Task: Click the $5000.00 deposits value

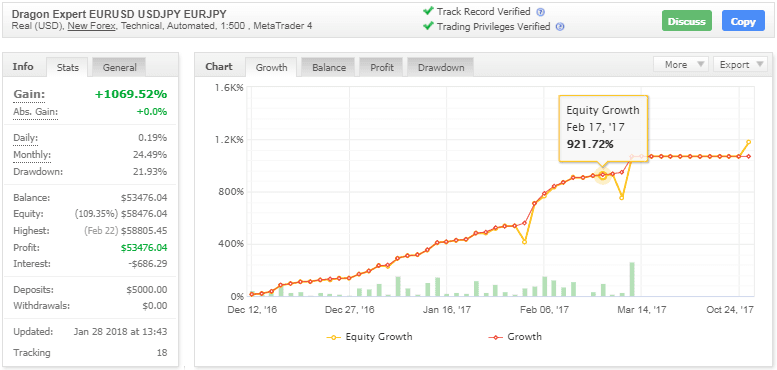Action: point(147,289)
